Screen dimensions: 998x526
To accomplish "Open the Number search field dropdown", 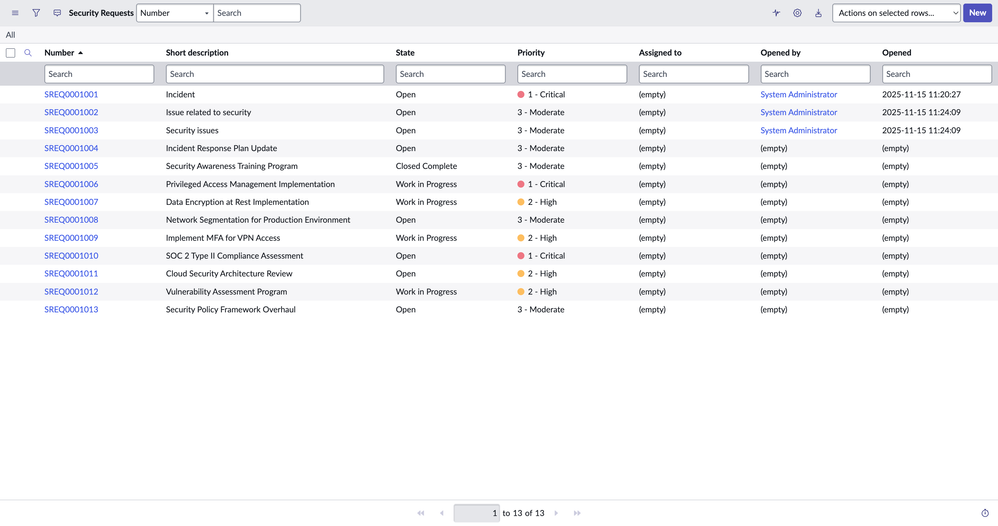I will point(174,13).
